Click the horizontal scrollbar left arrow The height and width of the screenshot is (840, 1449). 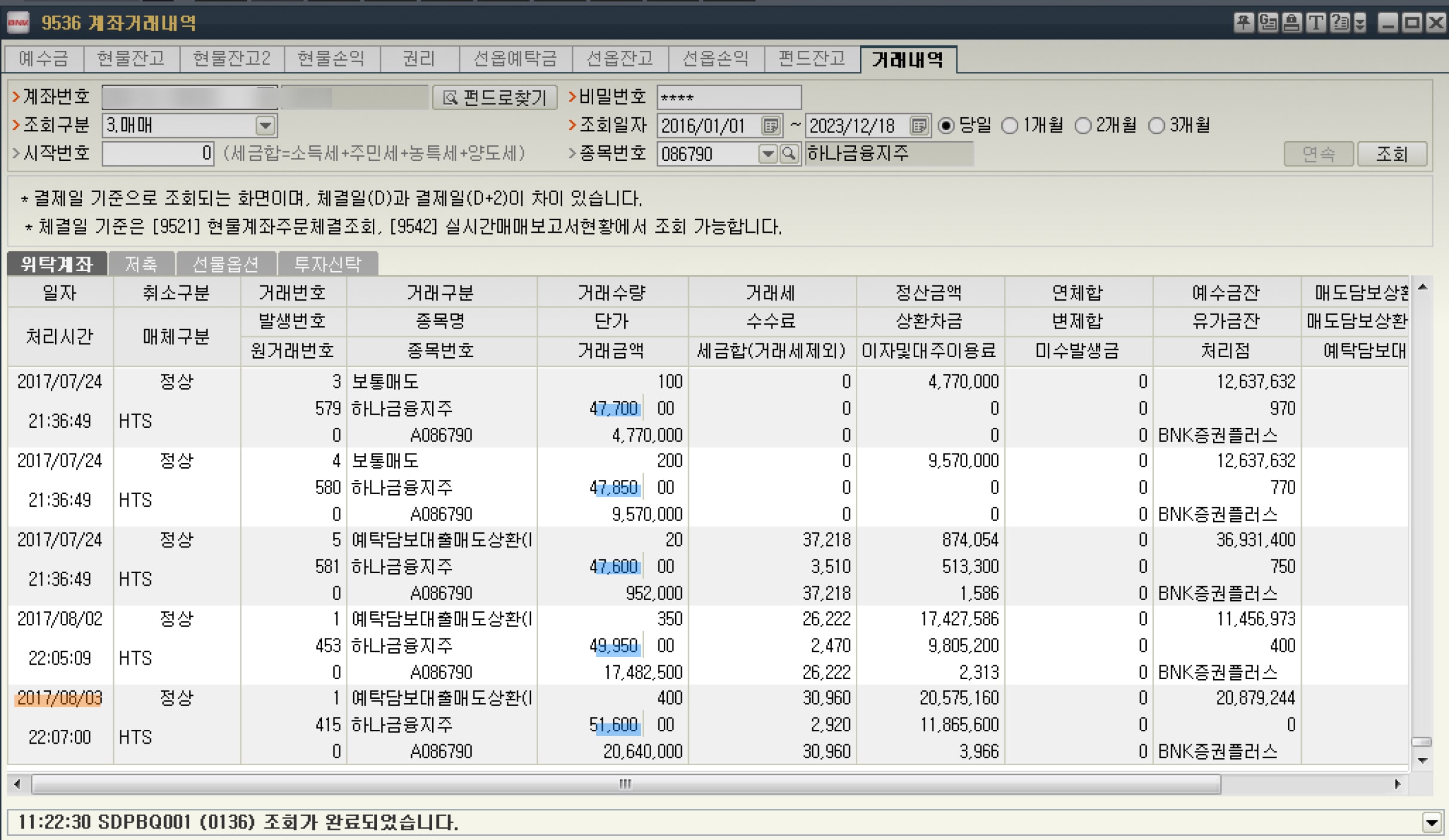tap(17, 784)
